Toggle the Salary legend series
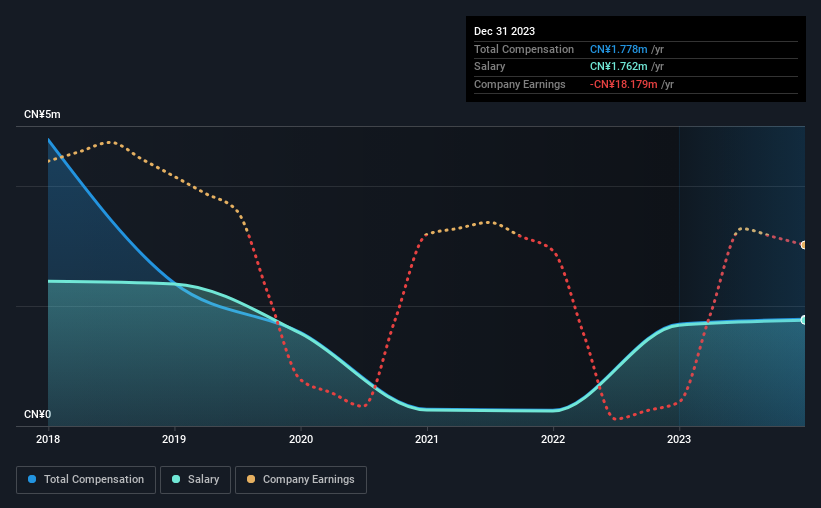Image resolution: width=821 pixels, height=508 pixels. coord(195,480)
